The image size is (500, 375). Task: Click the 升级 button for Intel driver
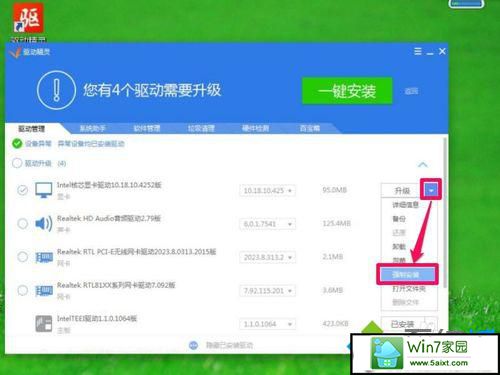point(402,191)
